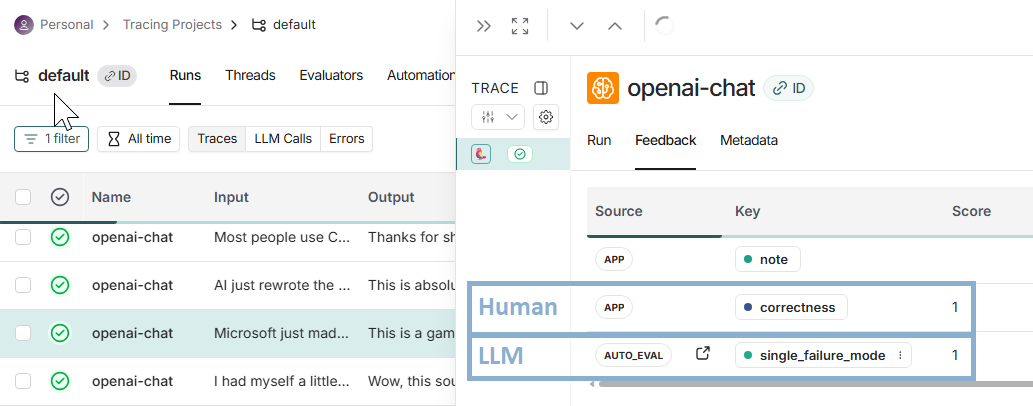Viewport: 1033px width, 406px height.
Task: Click the Personal avatar icon in breadcrumb
Action: pos(24,25)
